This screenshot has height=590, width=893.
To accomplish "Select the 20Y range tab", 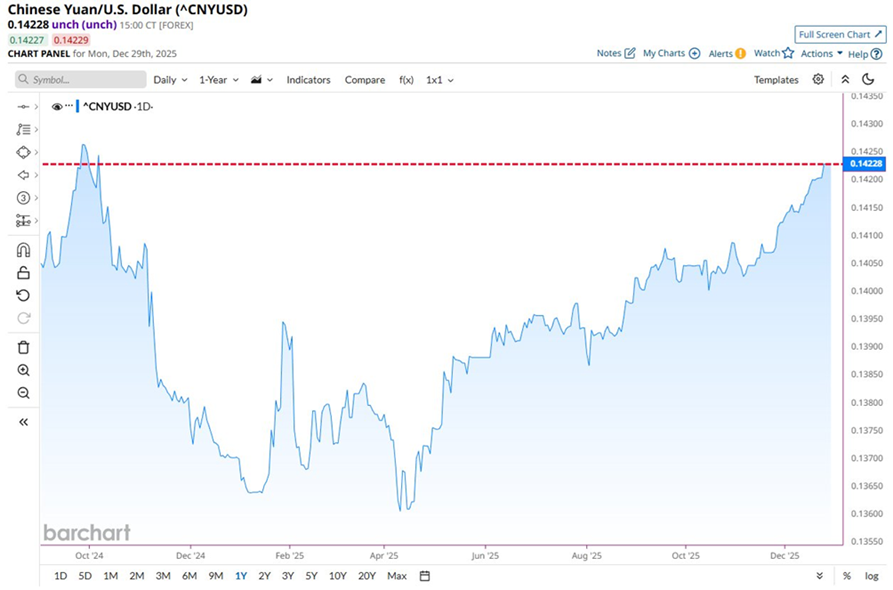I will pyautogui.click(x=367, y=576).
